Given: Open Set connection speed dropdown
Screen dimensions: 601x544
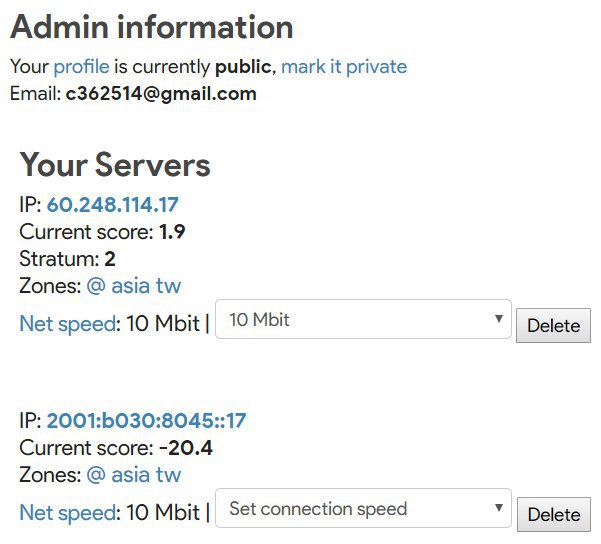Looking at the screenshot, I should pos(363,508).
